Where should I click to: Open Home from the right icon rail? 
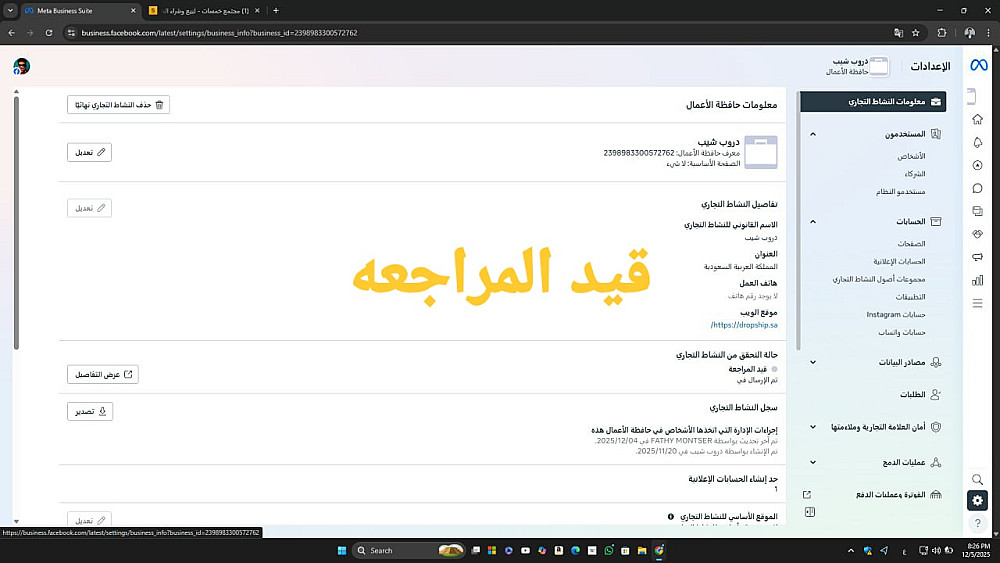(x=977, y=119)
